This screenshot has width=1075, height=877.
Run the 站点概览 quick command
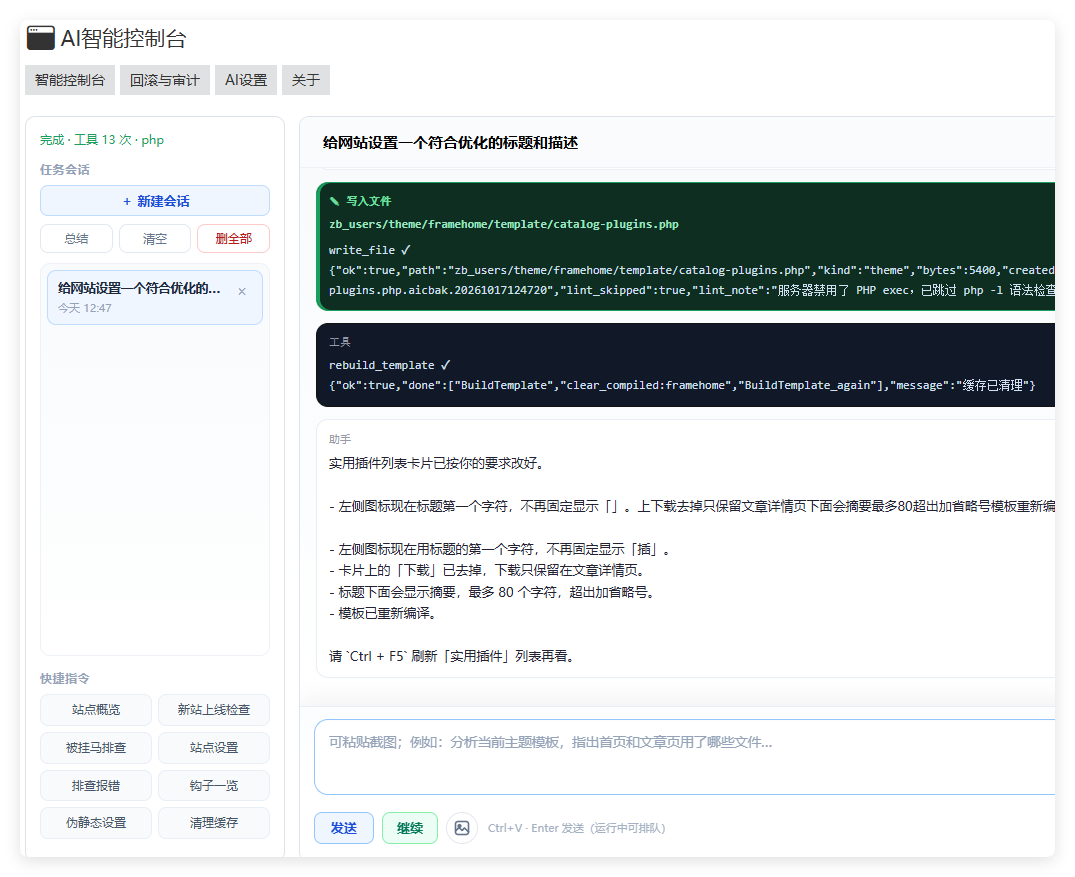click(96, 710)
